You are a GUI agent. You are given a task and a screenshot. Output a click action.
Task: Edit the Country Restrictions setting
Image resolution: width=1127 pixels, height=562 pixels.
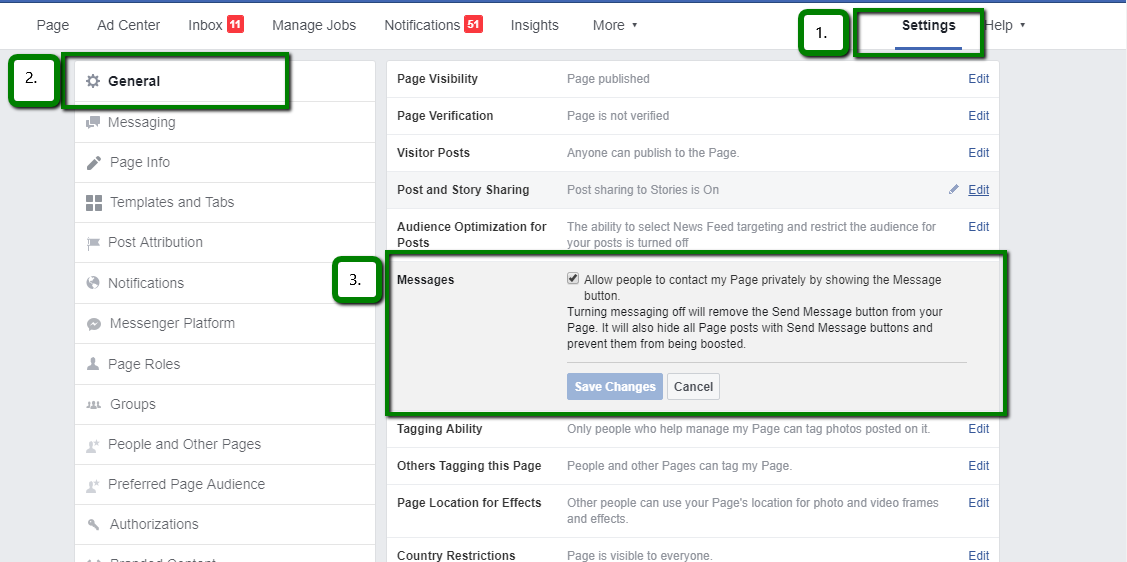coord(978,556)
